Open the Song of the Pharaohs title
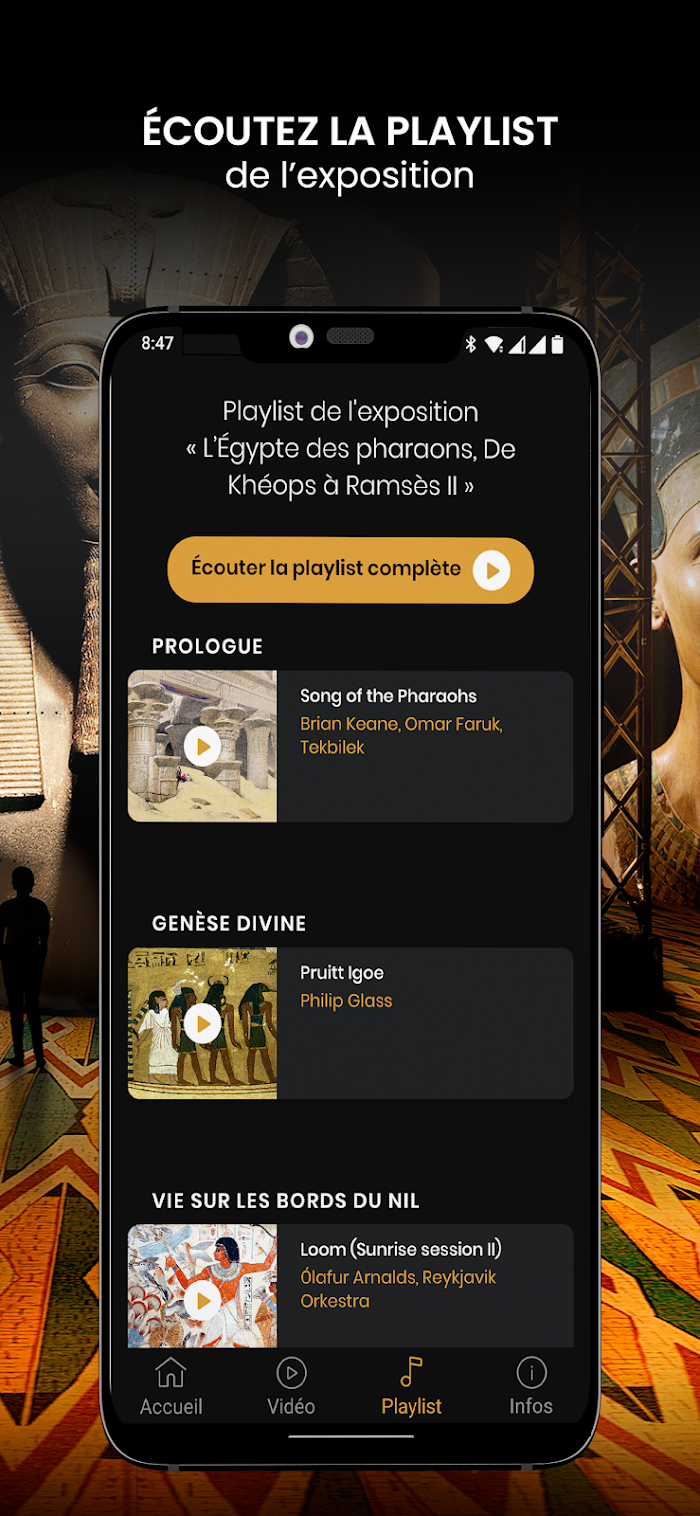The width and height of the screenshot is (700, 1516). pos(388,696)
